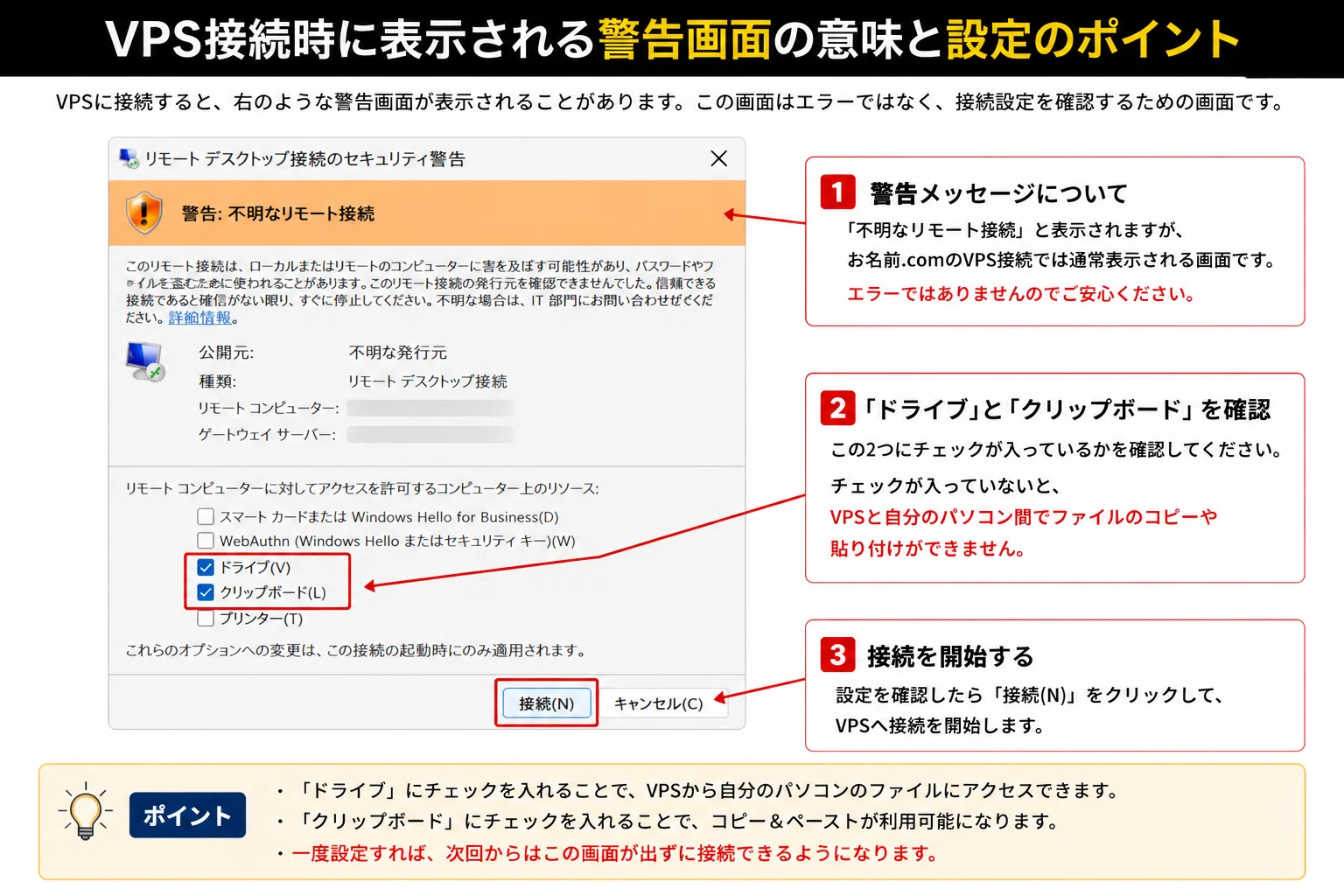Select the 不明な発行元 publisher value
1344x896 pixels.
[x=398, y=353]
